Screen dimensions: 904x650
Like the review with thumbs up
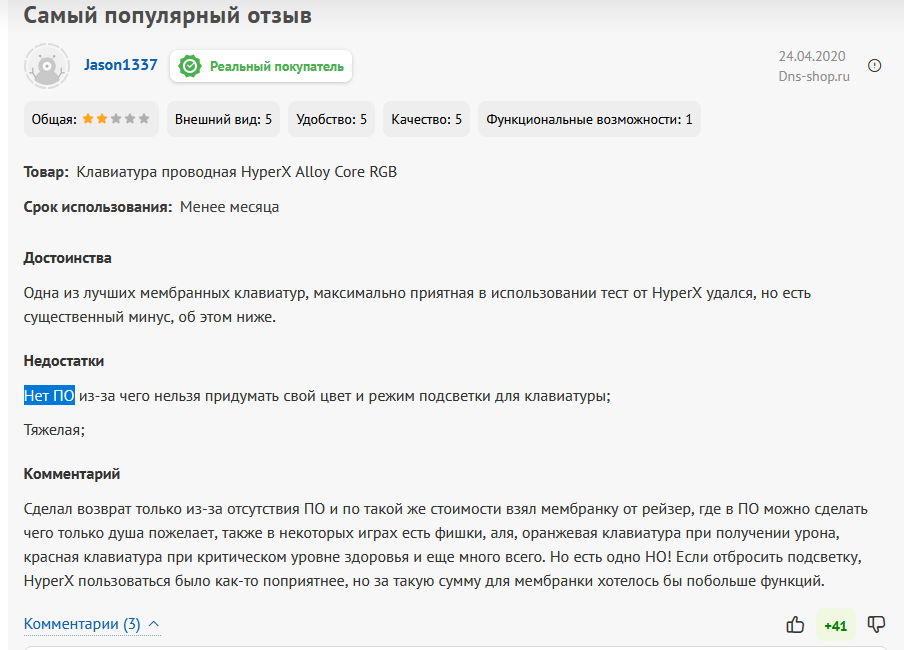795,625
